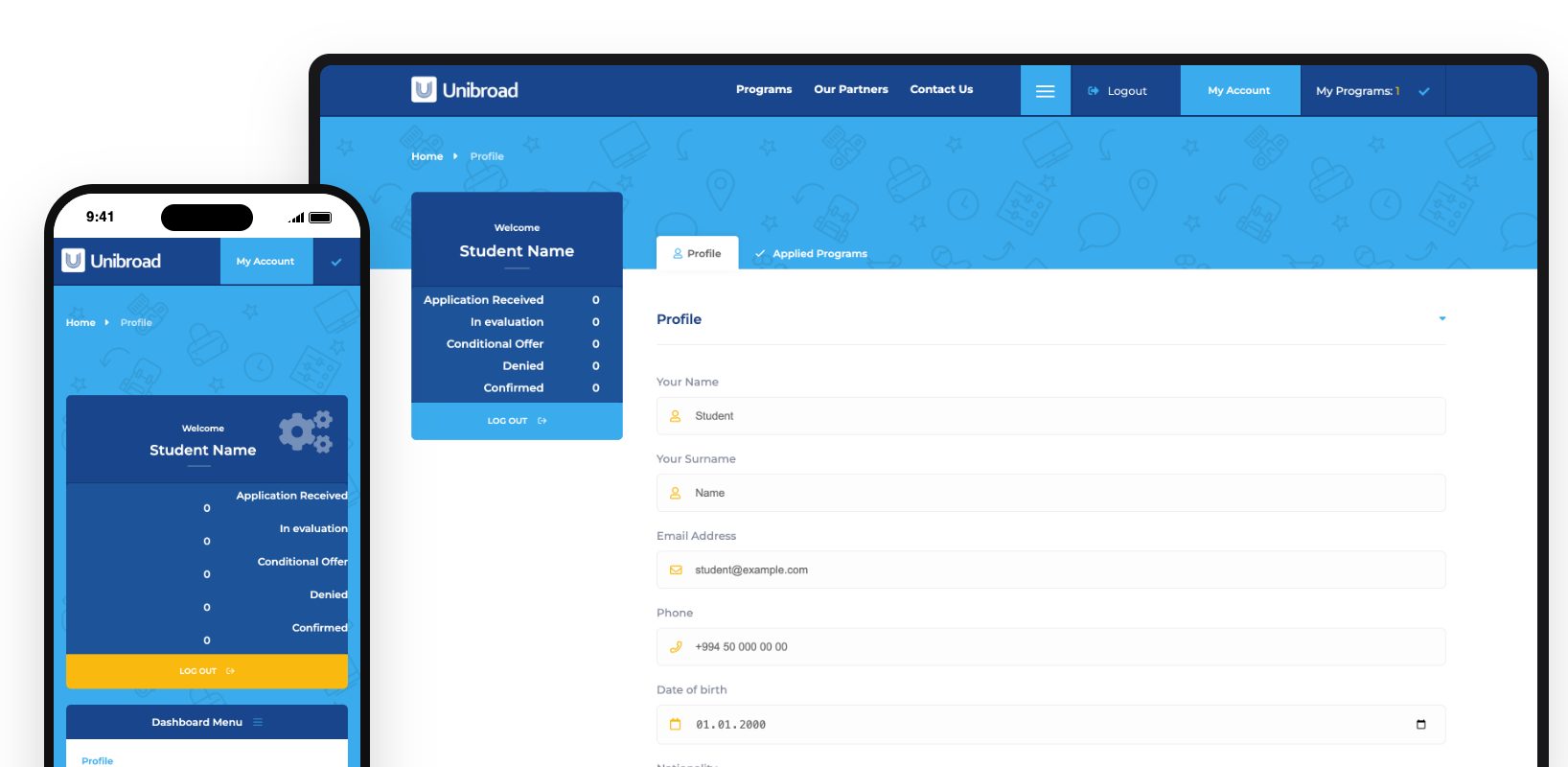Image resolution: width=1568 pixels, height=767 pixels.
Task: Click the calendar icon left of birth date
Action: [675, 725]
